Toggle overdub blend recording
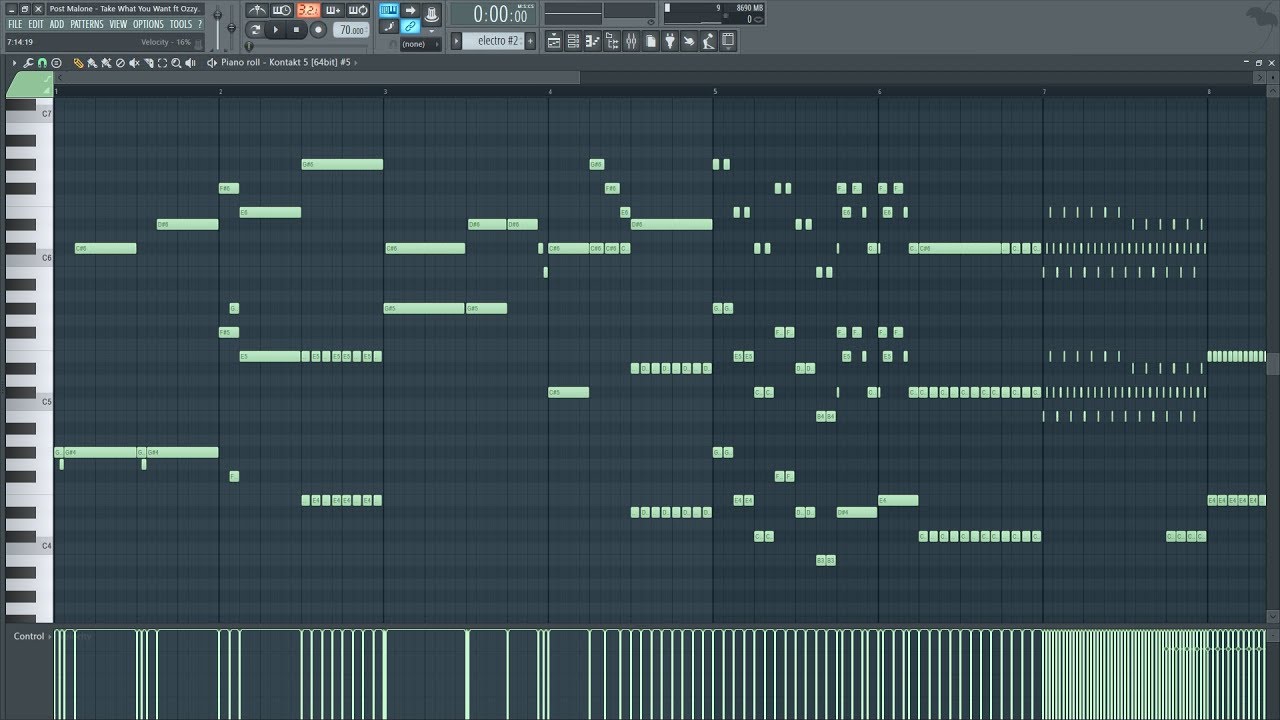 tap(333, 10)
